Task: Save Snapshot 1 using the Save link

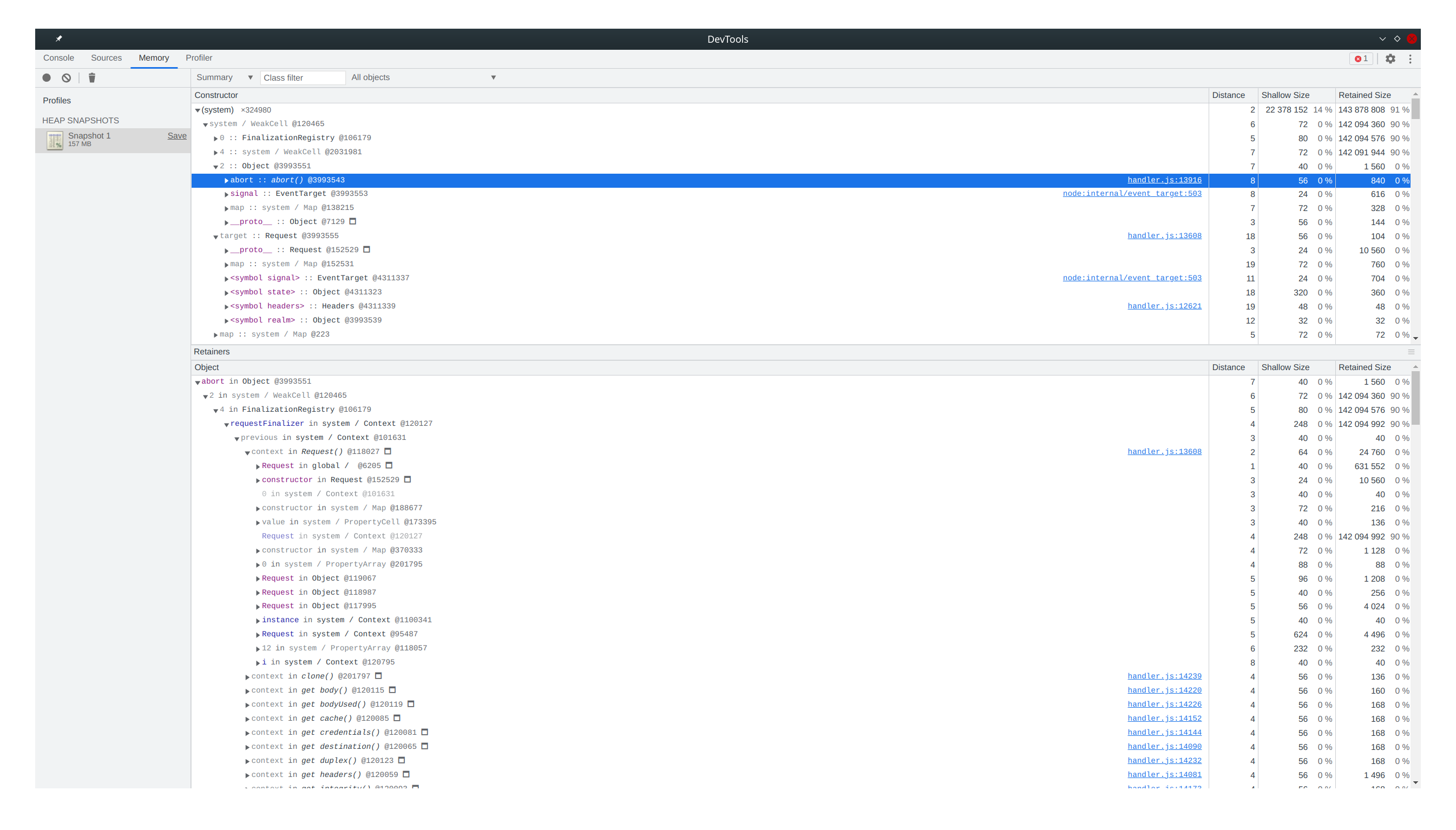Action: coord(177,136)
